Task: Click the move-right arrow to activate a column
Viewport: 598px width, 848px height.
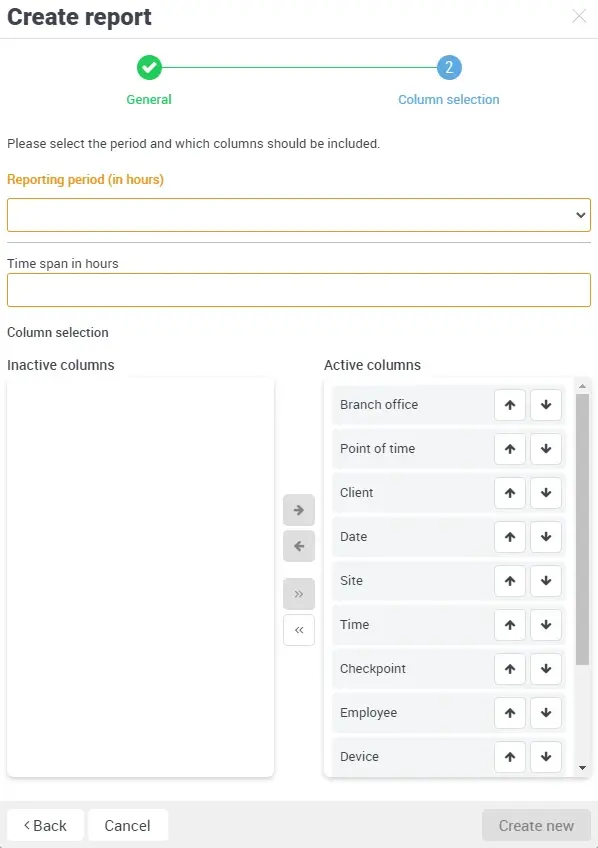Action: click(x=298, y=510)
